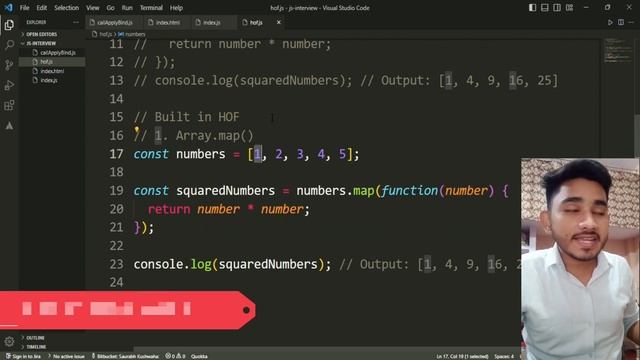Click the Spaces: 4 indentation setting

504,356
